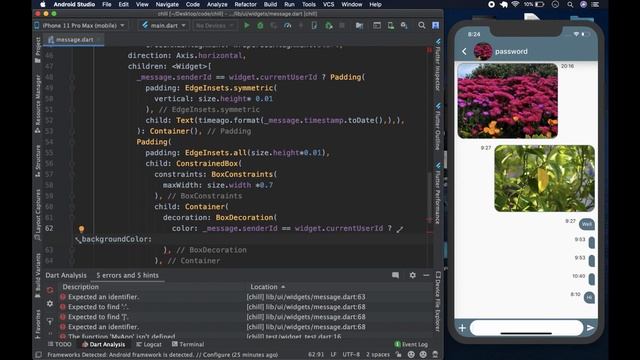Sort by the Location column header

click(x=268, y=287)
